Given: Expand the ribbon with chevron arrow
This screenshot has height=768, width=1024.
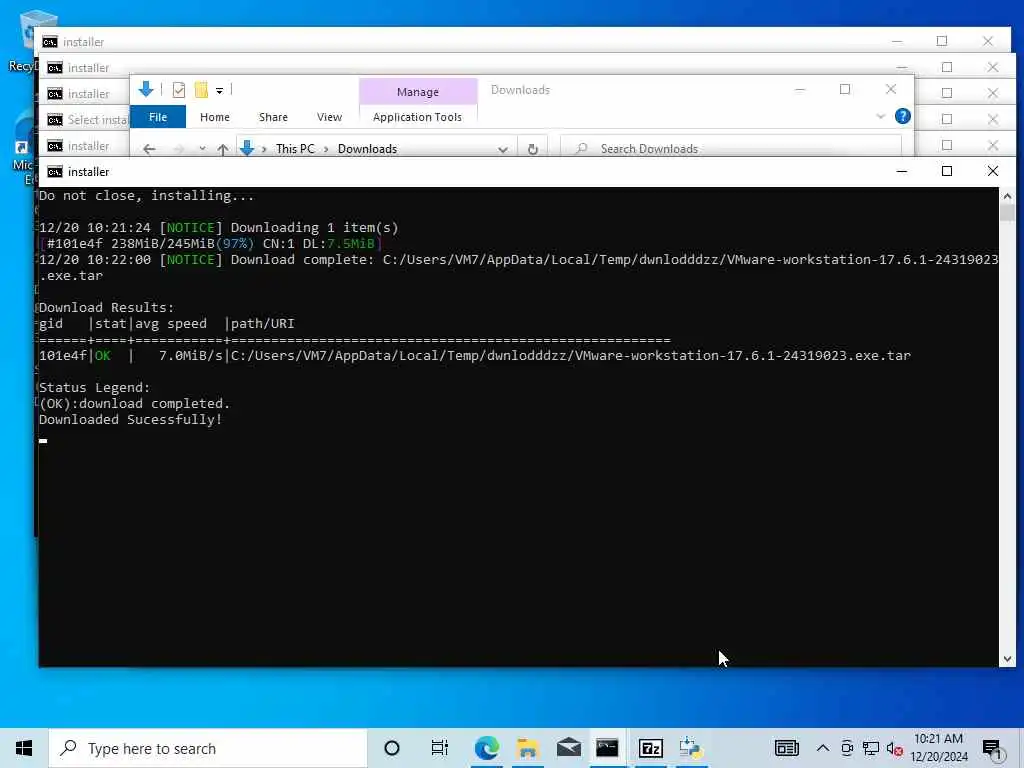Looking at the screenshot, I should pos(880,116).
